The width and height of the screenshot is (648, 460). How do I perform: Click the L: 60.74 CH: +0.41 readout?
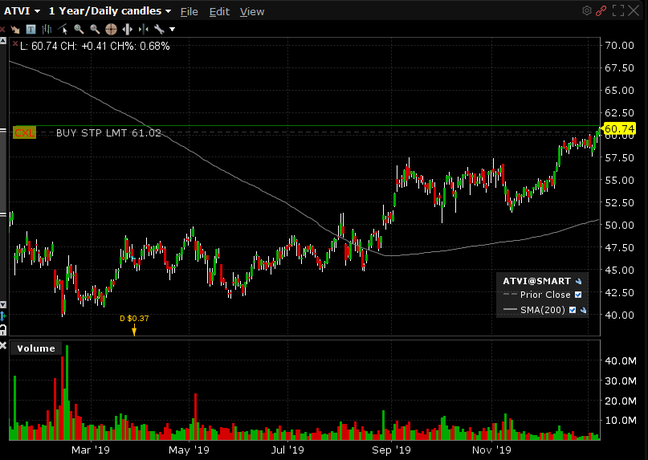tap(95, 46)
